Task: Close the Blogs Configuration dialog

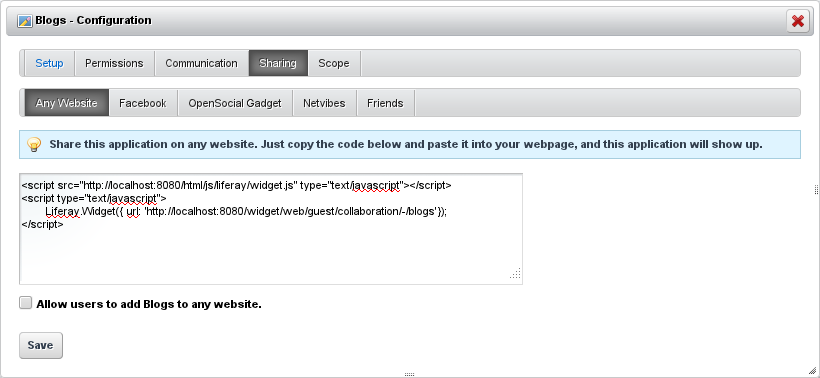Action: click(x=798, y=21)
